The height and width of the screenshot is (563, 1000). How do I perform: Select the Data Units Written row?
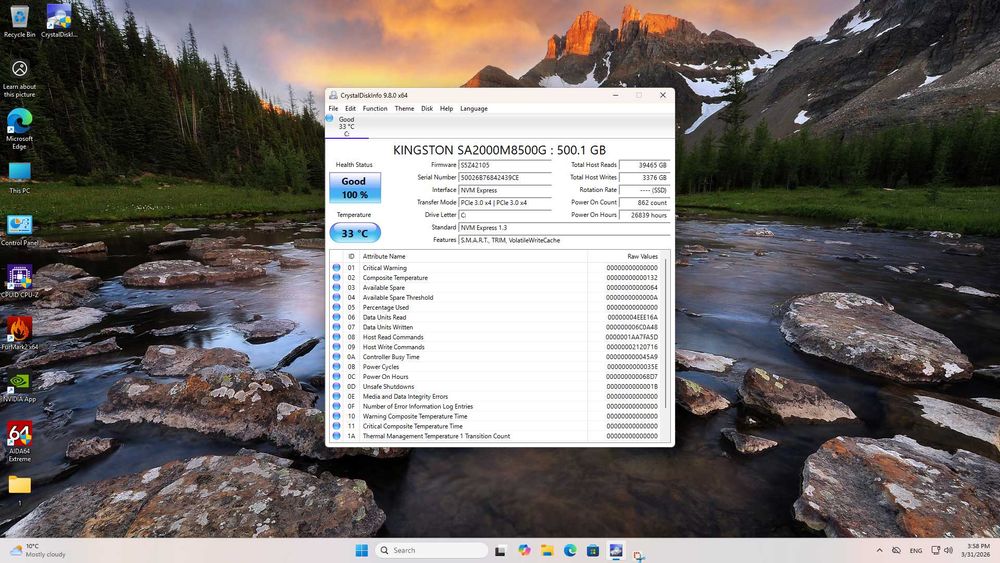[x=497, y=327]
